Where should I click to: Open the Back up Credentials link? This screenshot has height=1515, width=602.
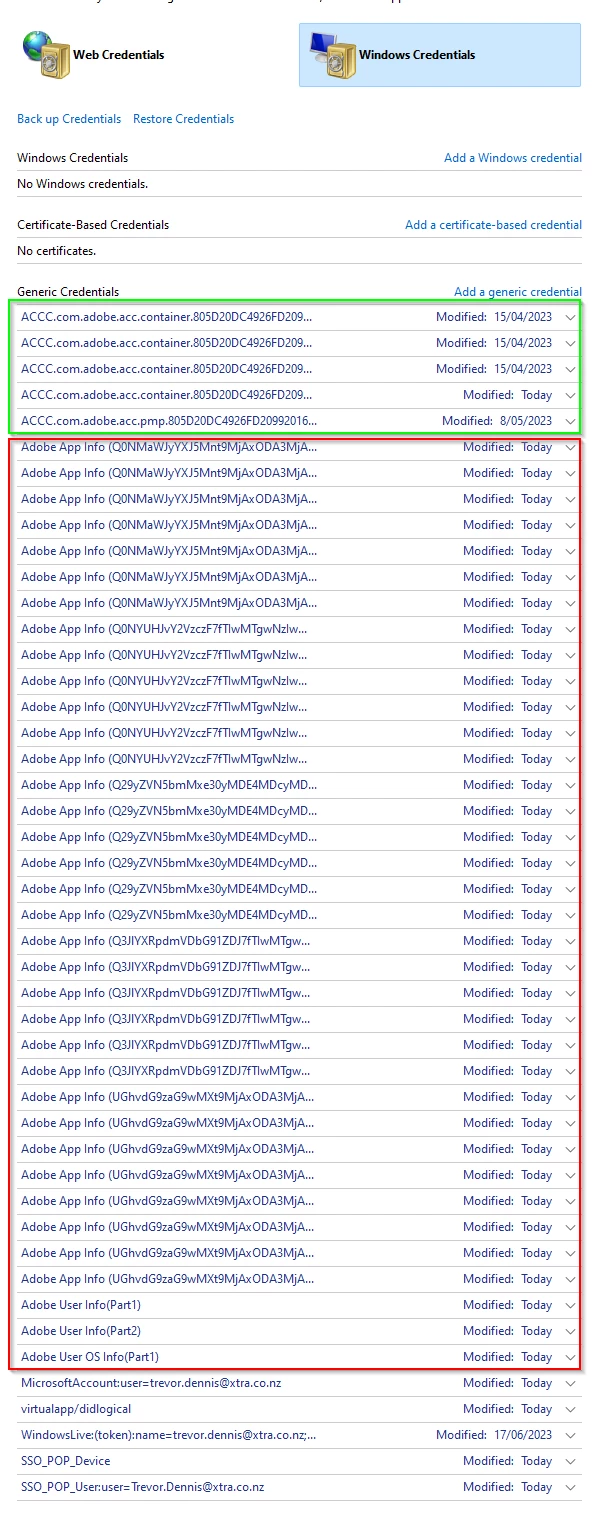69,119
